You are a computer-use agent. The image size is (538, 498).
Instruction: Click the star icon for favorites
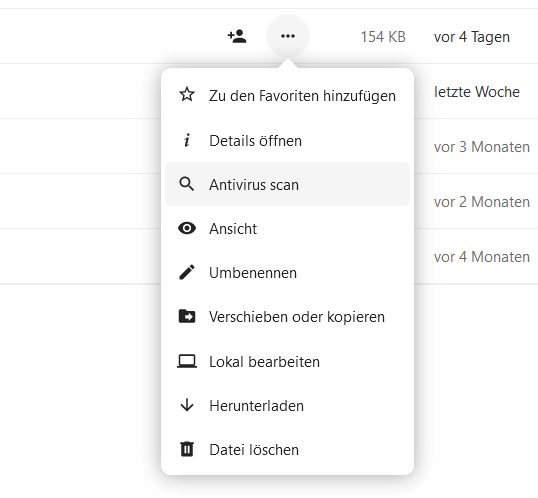tap(187, 95)
